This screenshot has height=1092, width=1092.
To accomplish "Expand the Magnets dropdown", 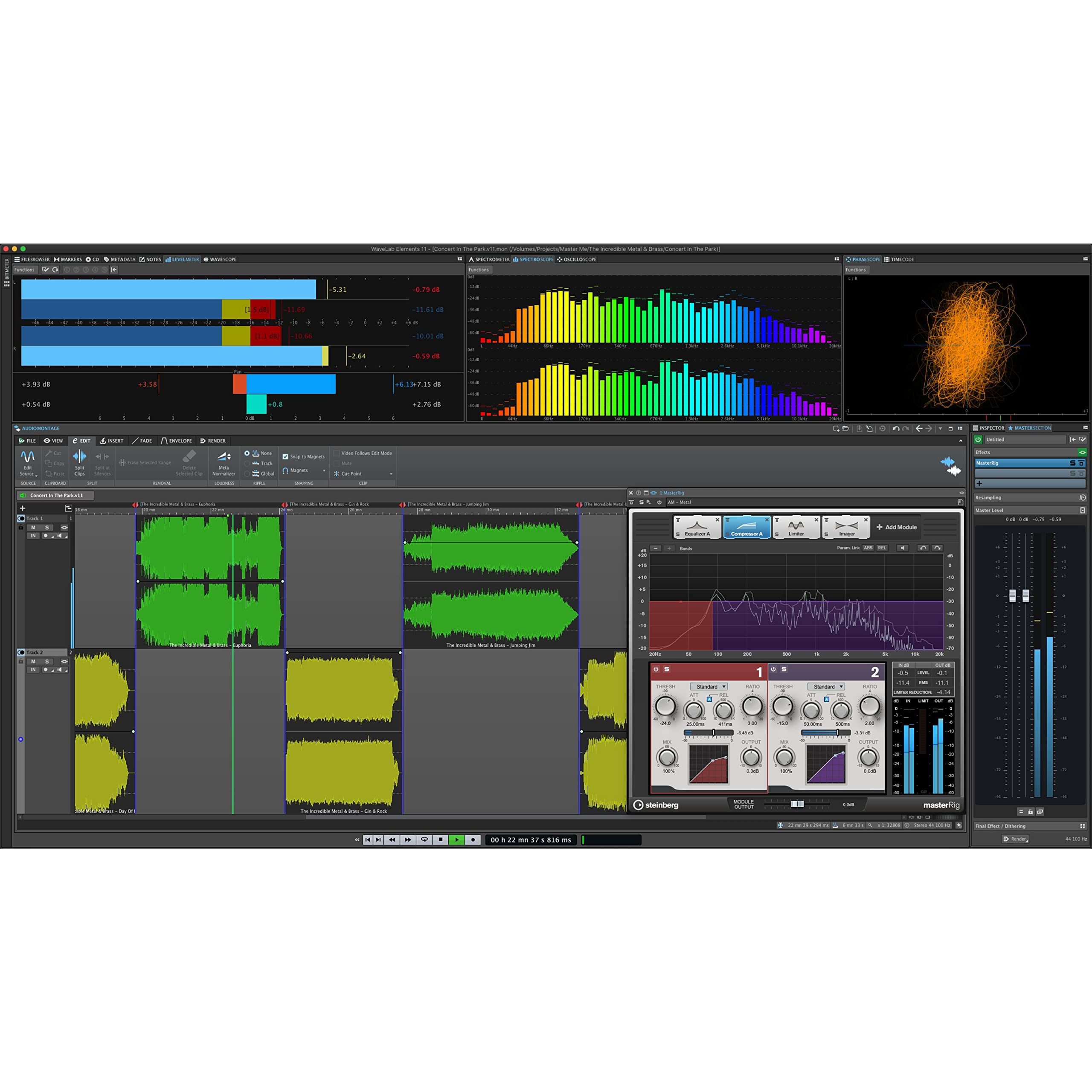I will (324, 471).
